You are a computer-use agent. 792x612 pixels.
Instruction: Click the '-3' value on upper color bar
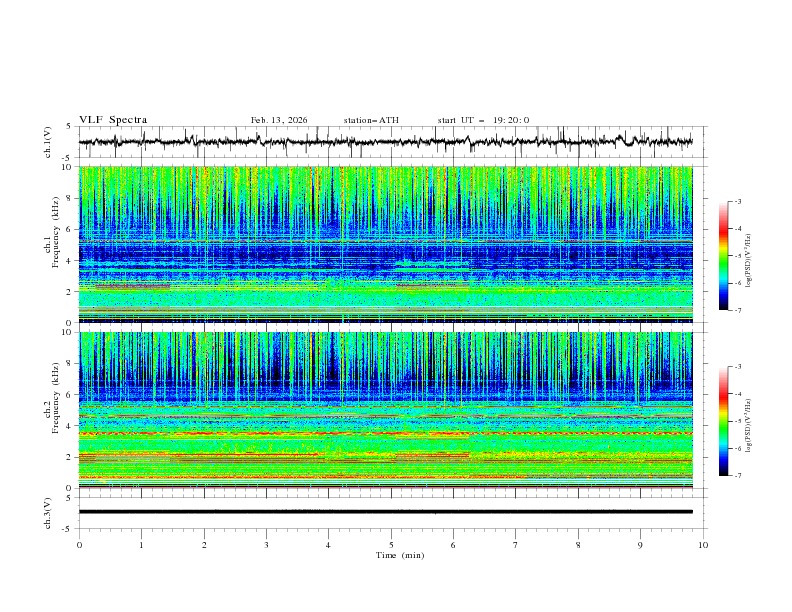coord(737,201)
